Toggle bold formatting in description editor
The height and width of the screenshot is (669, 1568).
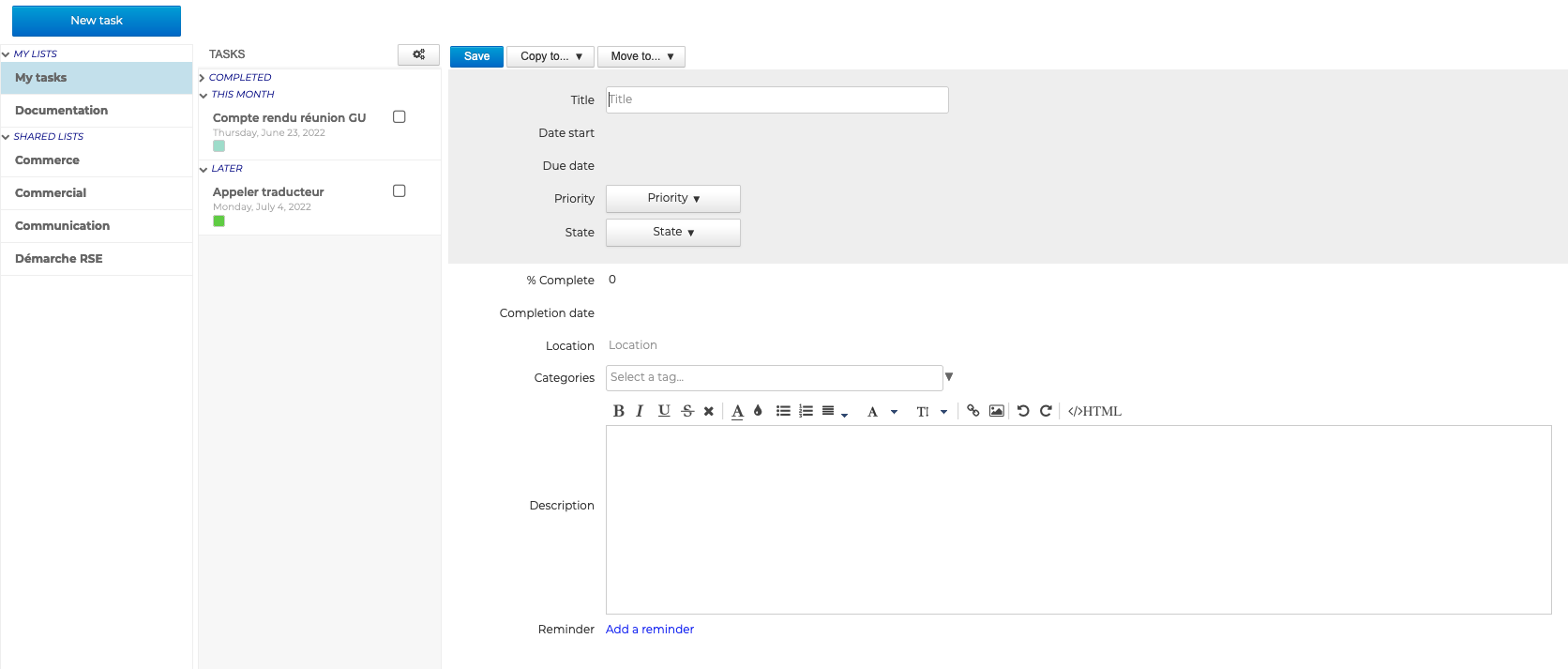tap(618, 411)
